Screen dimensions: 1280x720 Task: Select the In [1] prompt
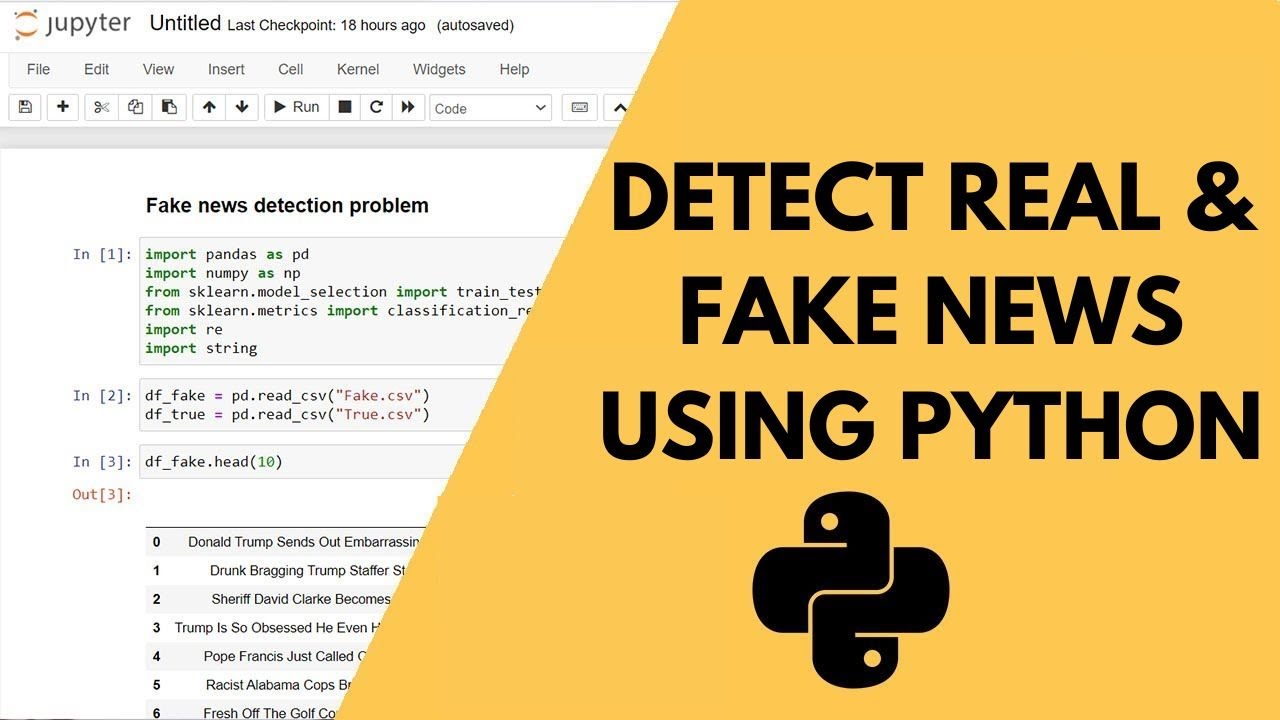coord(102,254)
